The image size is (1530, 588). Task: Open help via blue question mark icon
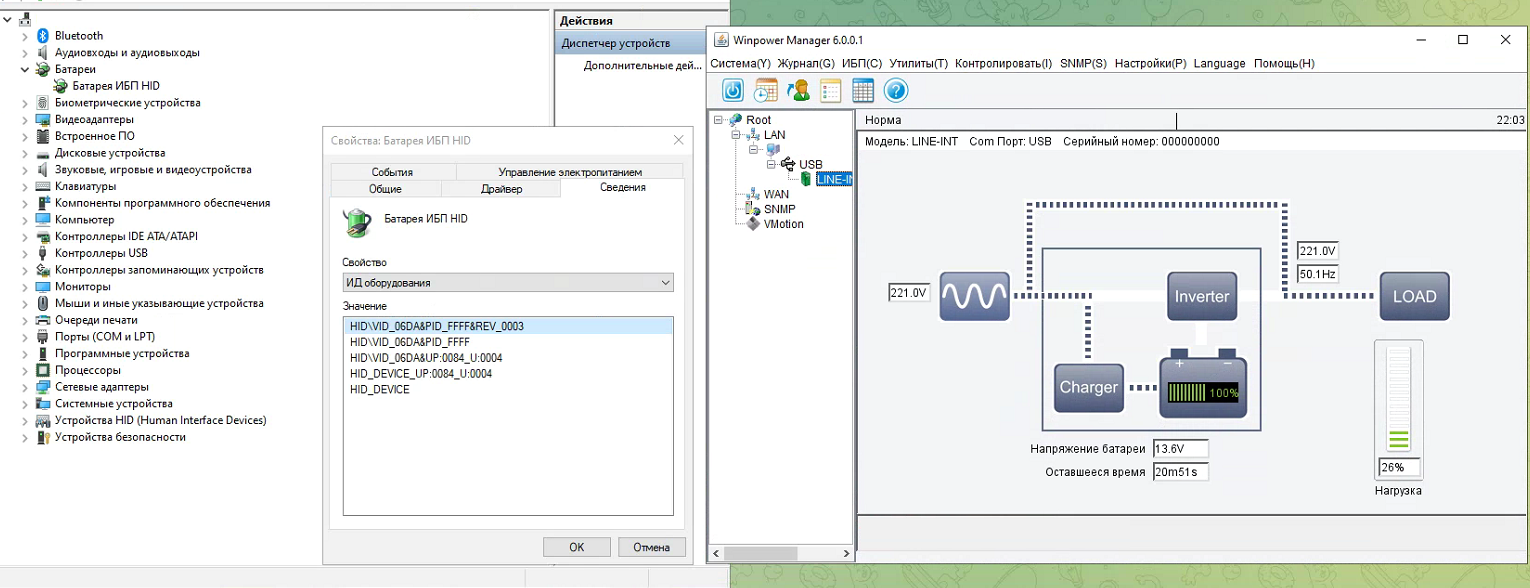(x=896, y=91)
